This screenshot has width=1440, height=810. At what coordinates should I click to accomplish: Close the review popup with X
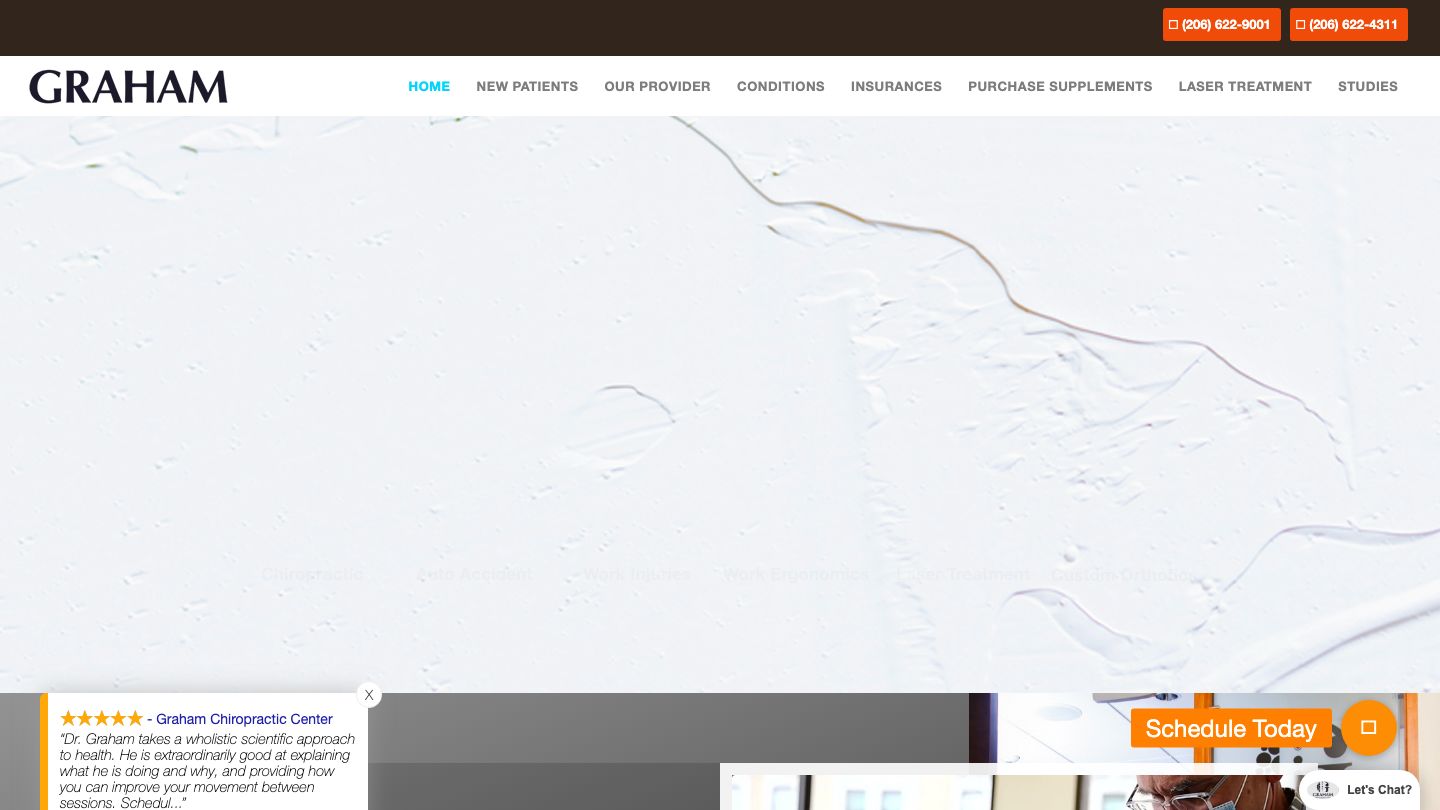(x=369, y=695)
